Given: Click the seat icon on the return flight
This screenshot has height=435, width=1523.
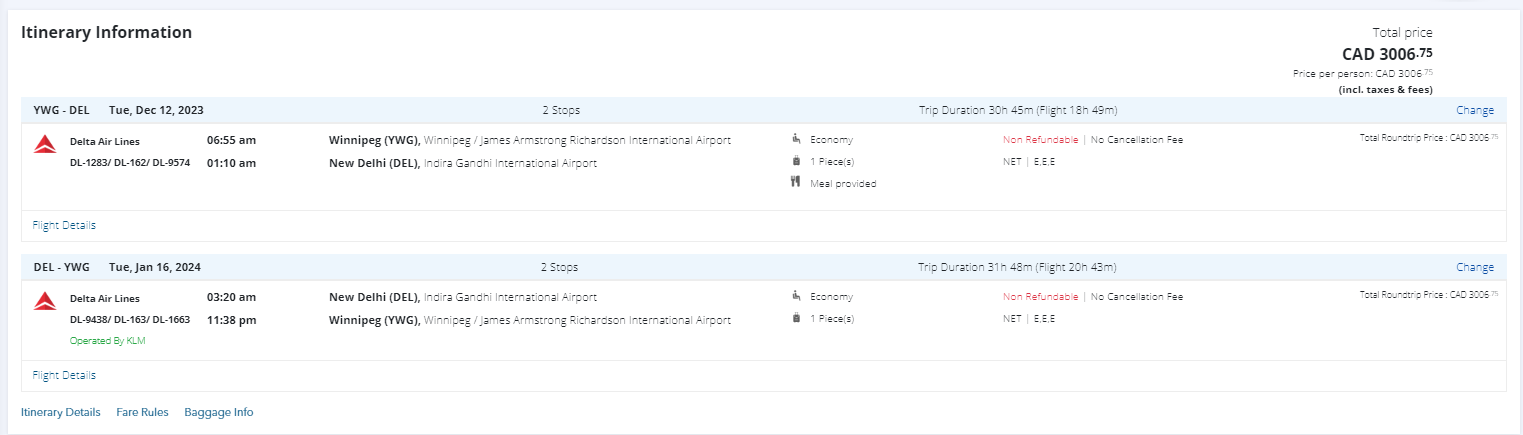Looking at the screenshot, I should pos(796,296).
